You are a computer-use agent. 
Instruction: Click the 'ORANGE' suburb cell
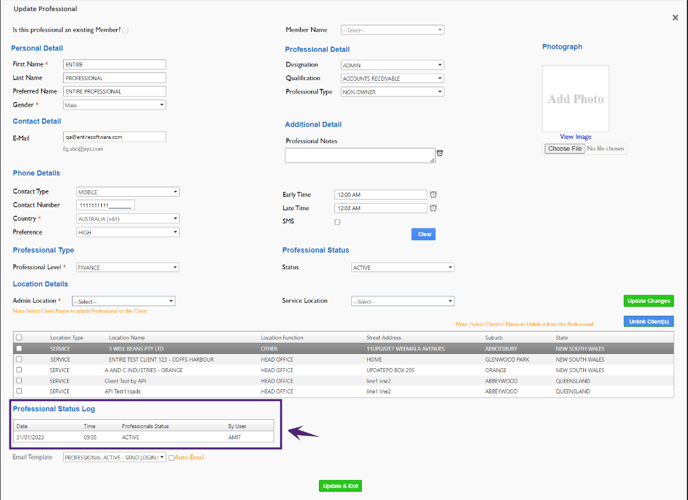496,370
